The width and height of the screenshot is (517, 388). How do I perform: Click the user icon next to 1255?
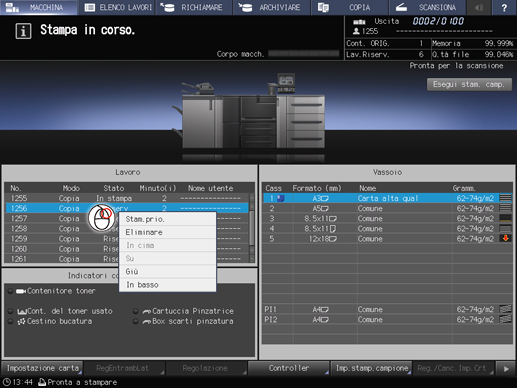[356, 31]
